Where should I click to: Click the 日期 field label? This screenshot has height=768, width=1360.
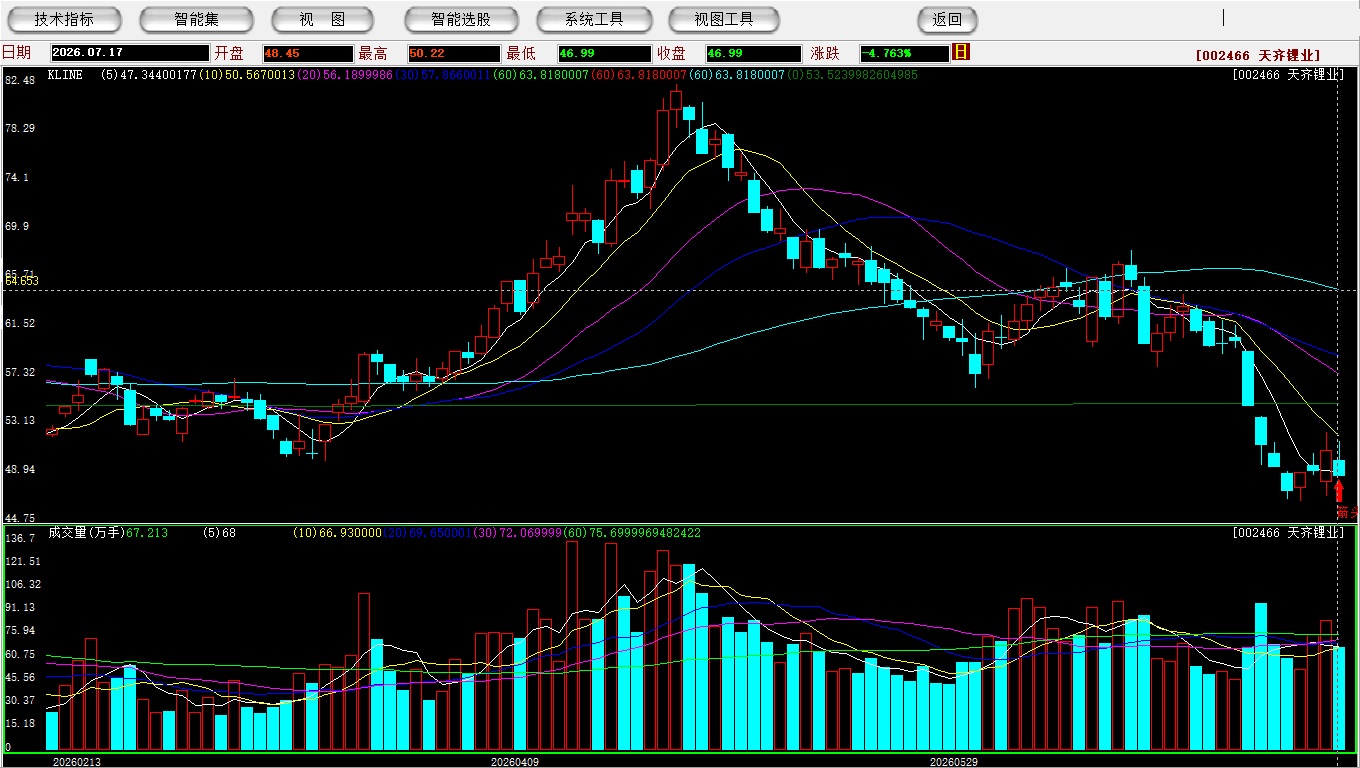(16, 53)
